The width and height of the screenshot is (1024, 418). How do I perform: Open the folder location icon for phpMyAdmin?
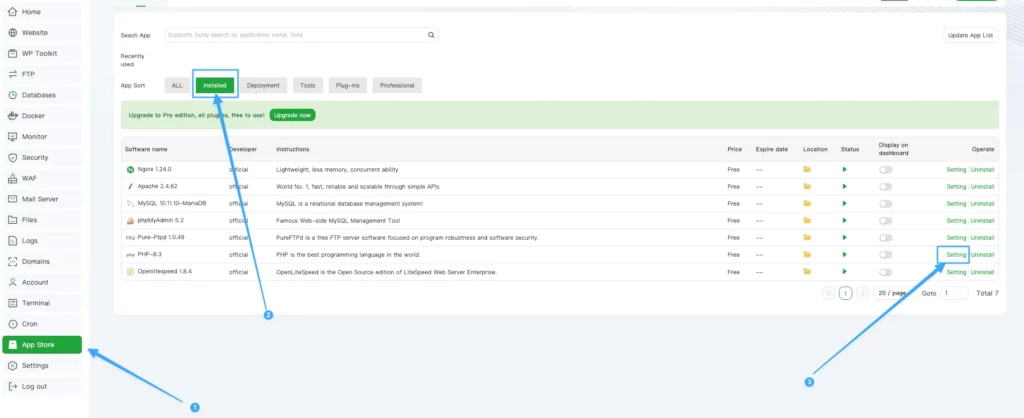(807, 221)
